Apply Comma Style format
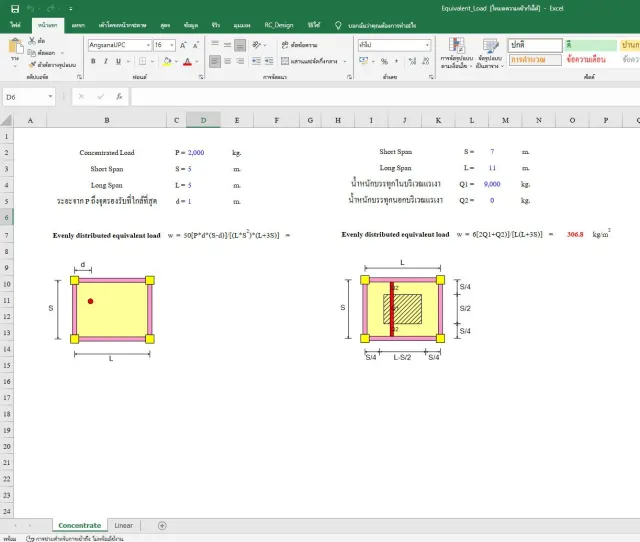The height and width of the screenshot is (542, 640). (x=396, y=61)
